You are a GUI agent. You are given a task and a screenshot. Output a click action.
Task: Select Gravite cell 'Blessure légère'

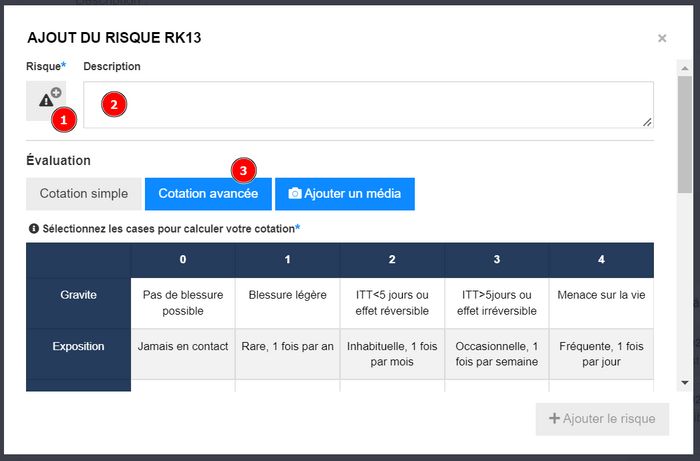coord(288,303)
